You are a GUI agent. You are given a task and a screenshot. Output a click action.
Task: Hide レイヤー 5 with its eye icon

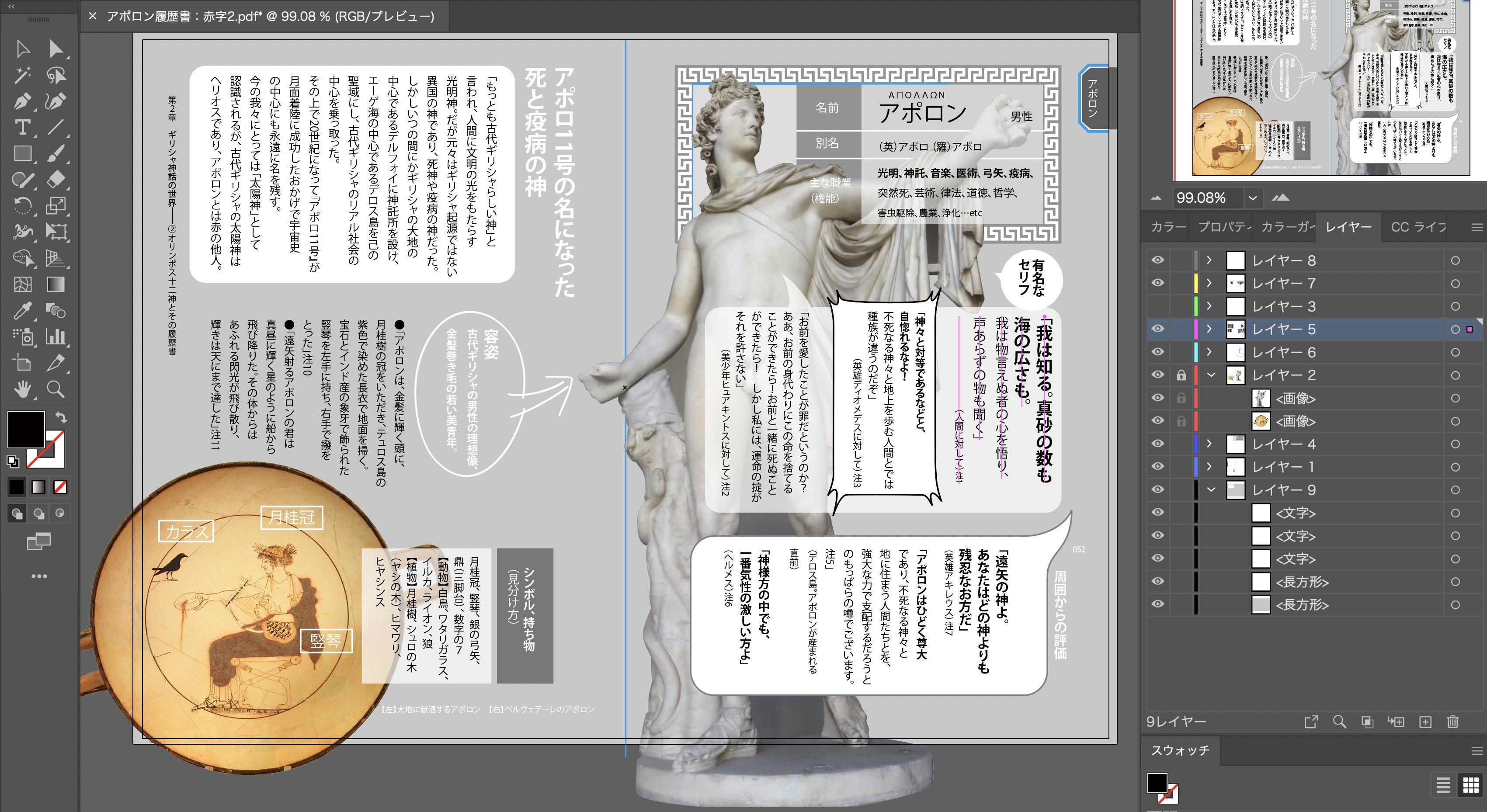pos(1157,329)
